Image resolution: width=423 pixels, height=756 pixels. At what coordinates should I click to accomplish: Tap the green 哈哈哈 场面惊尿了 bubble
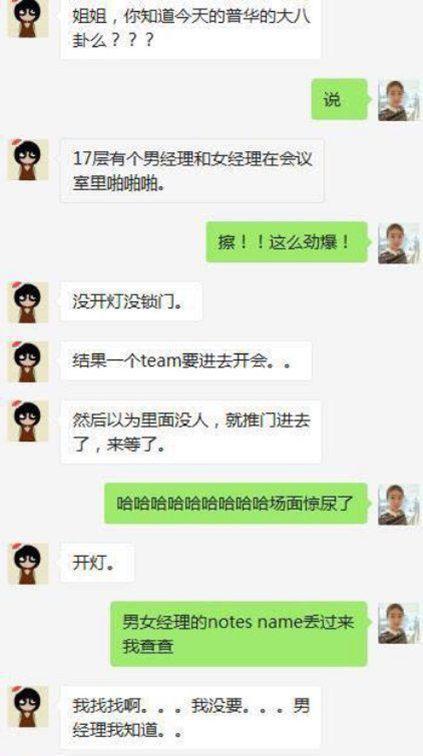coord(236,503)
